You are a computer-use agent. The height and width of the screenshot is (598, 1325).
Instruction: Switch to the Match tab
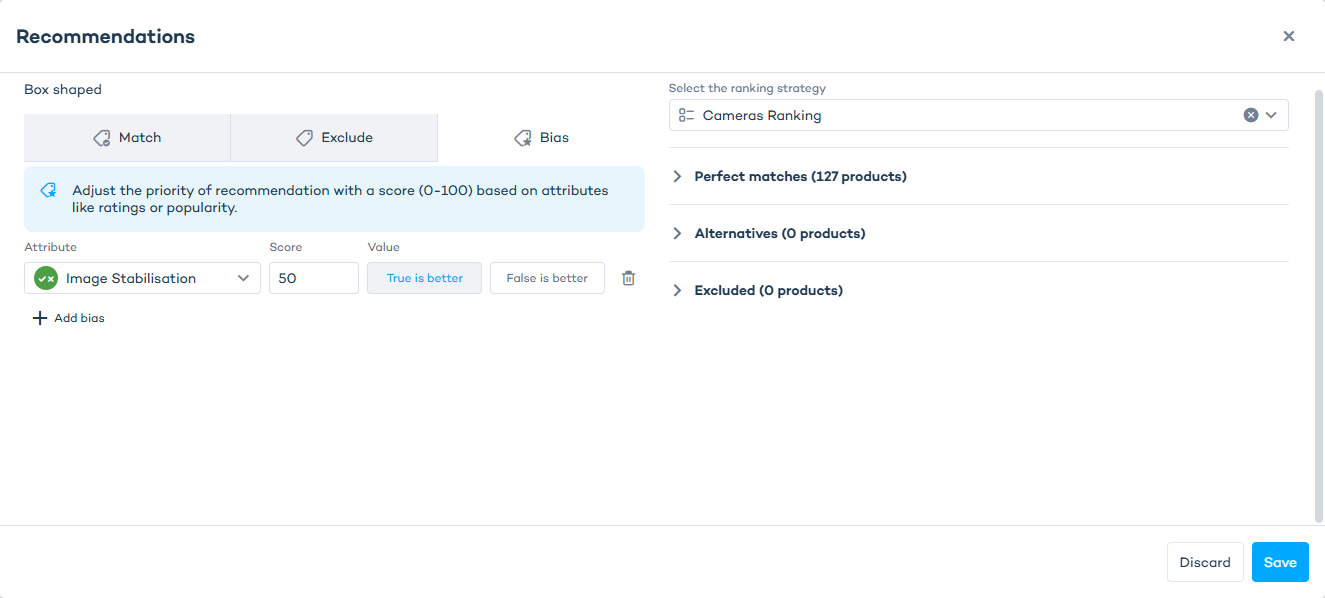click(127, 138)
